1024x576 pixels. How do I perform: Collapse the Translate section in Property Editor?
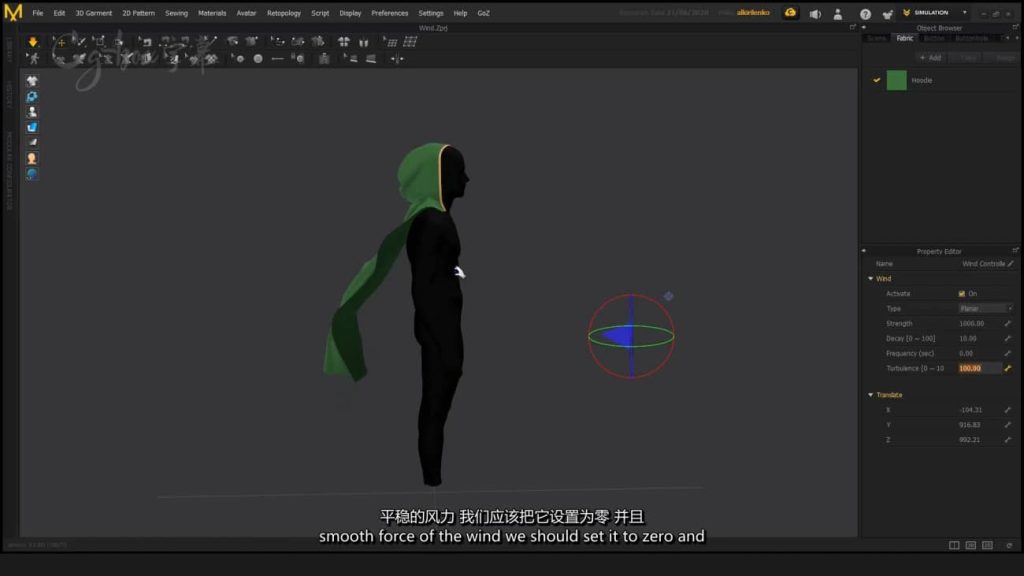pos(870,394)
